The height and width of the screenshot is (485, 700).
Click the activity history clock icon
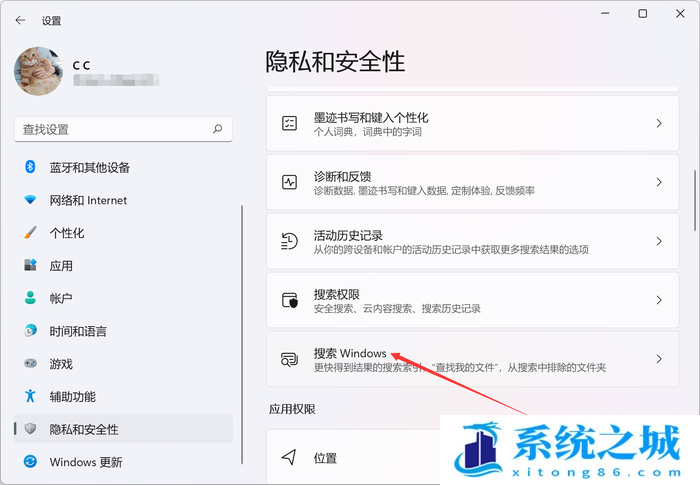tap(289, 241)
